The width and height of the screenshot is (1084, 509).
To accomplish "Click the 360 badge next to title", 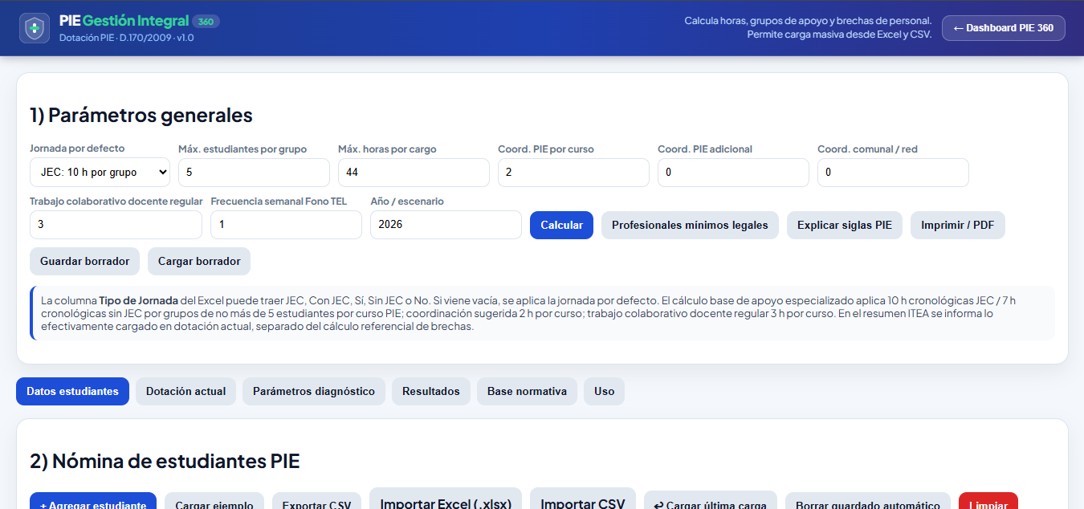I will point(205,21).
